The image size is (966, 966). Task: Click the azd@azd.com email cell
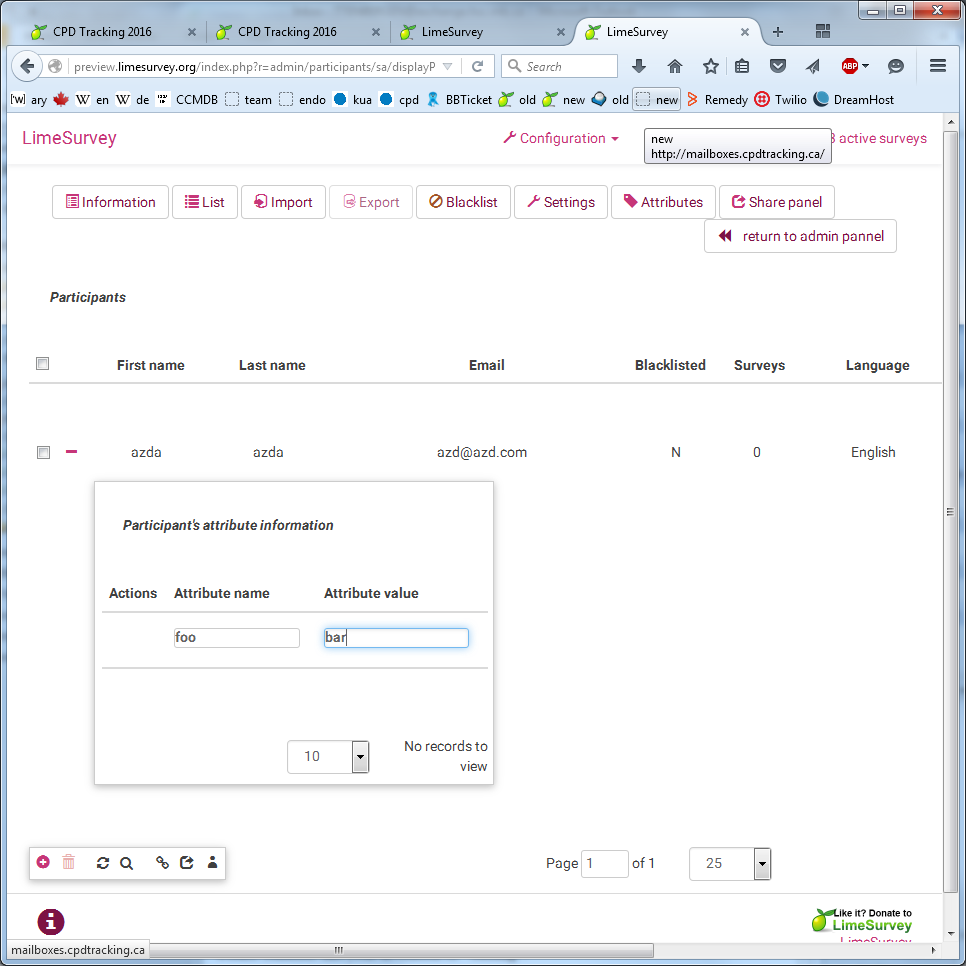pyautogui.click(x=482, y=452)
